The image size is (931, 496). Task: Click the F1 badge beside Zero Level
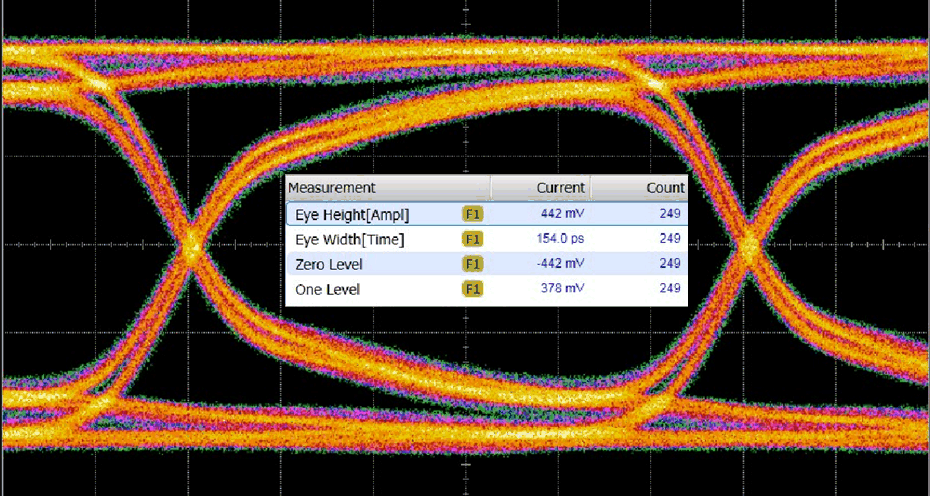pyautogui.click(x=473, y=264)
